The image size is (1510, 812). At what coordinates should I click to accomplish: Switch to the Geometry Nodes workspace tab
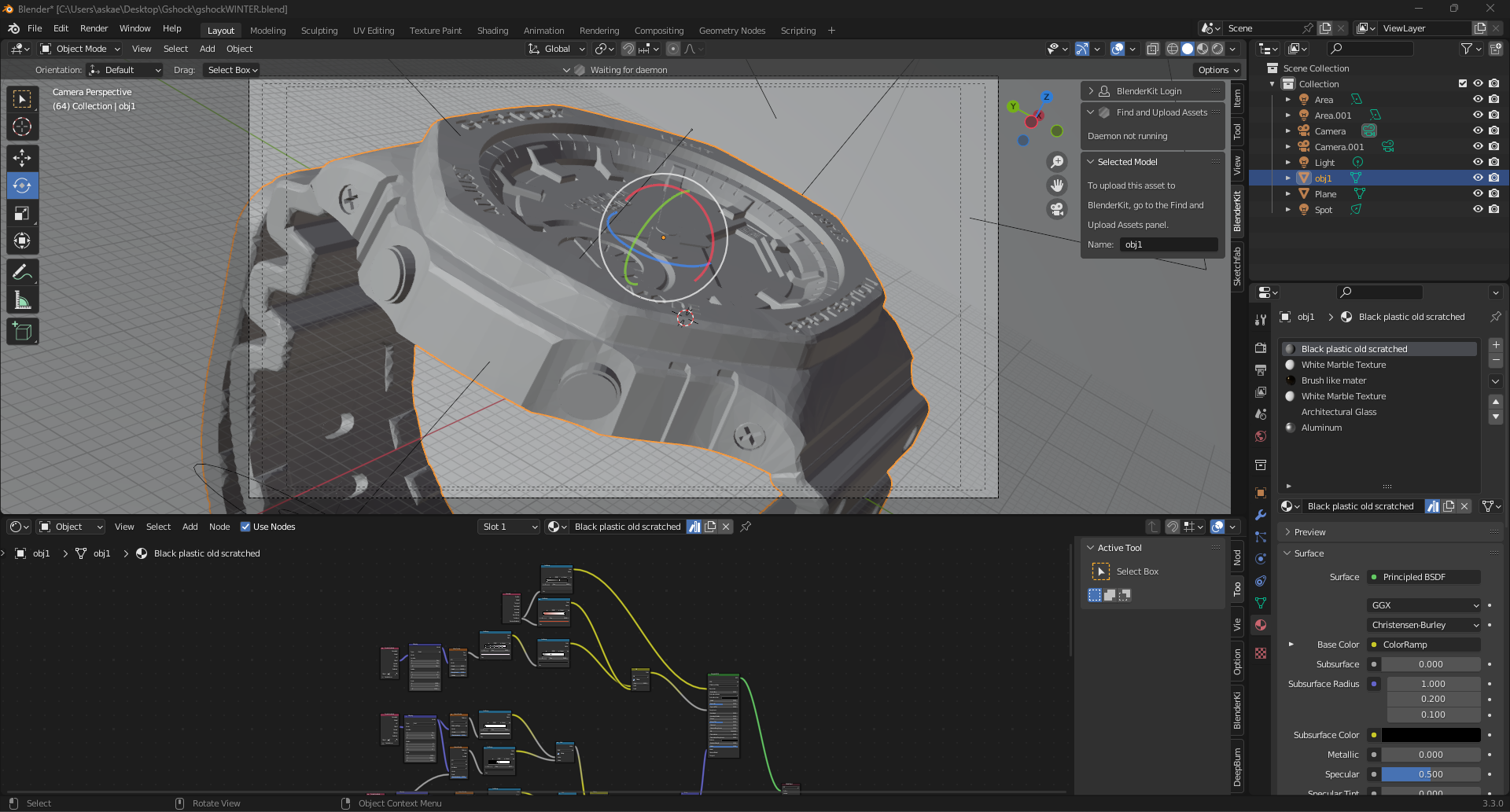(731, 31)
